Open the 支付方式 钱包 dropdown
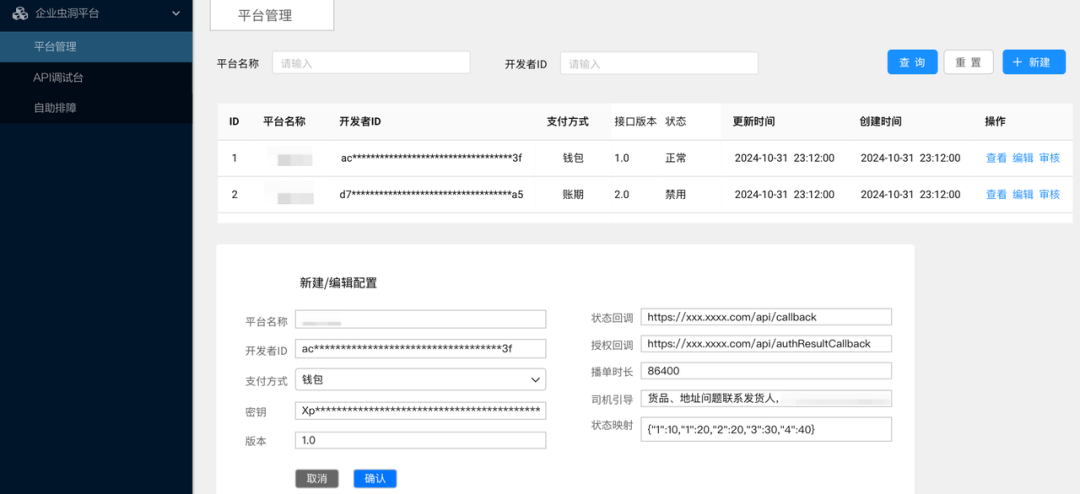 [420, 380]
